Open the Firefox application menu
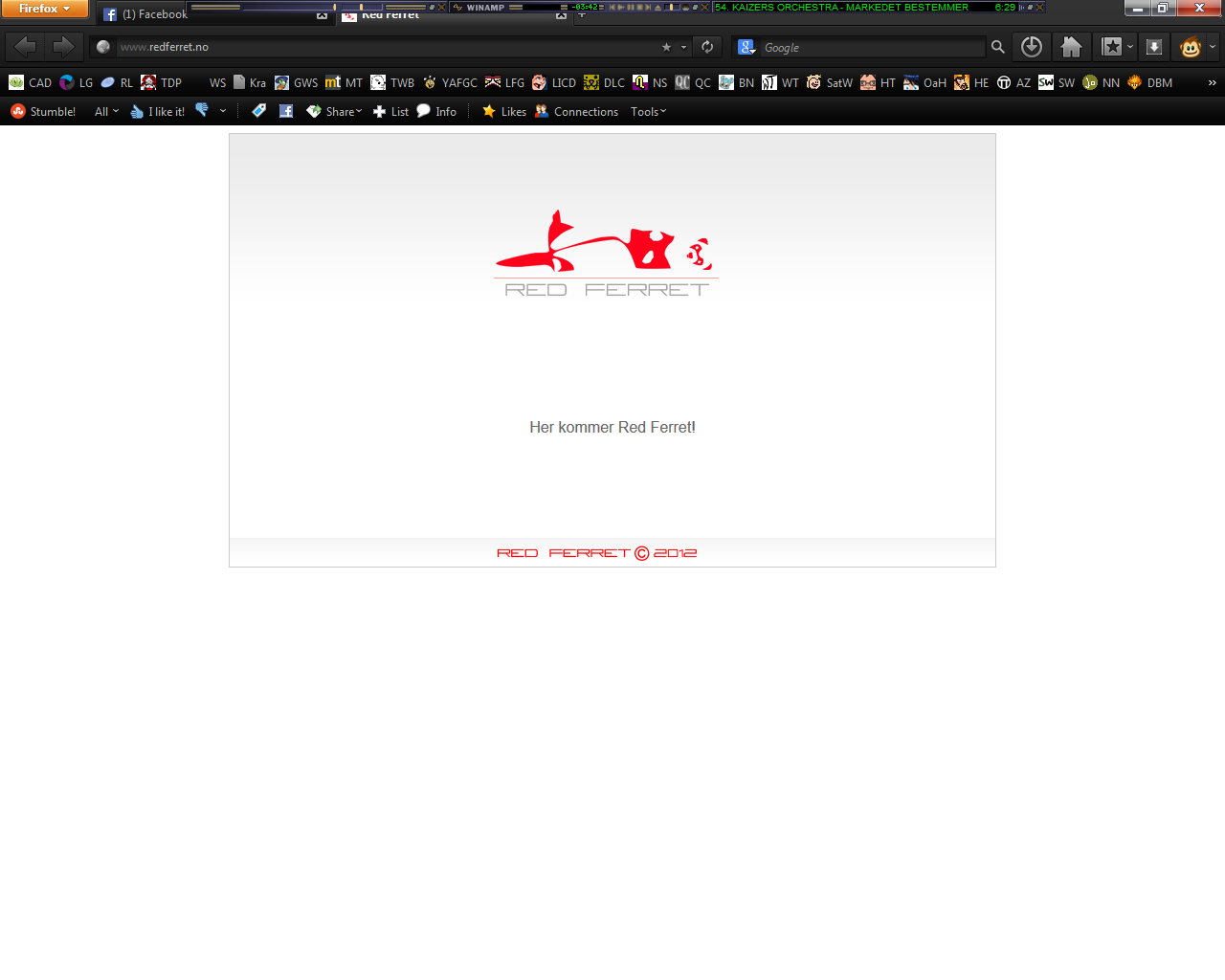 tap(44, 9)
